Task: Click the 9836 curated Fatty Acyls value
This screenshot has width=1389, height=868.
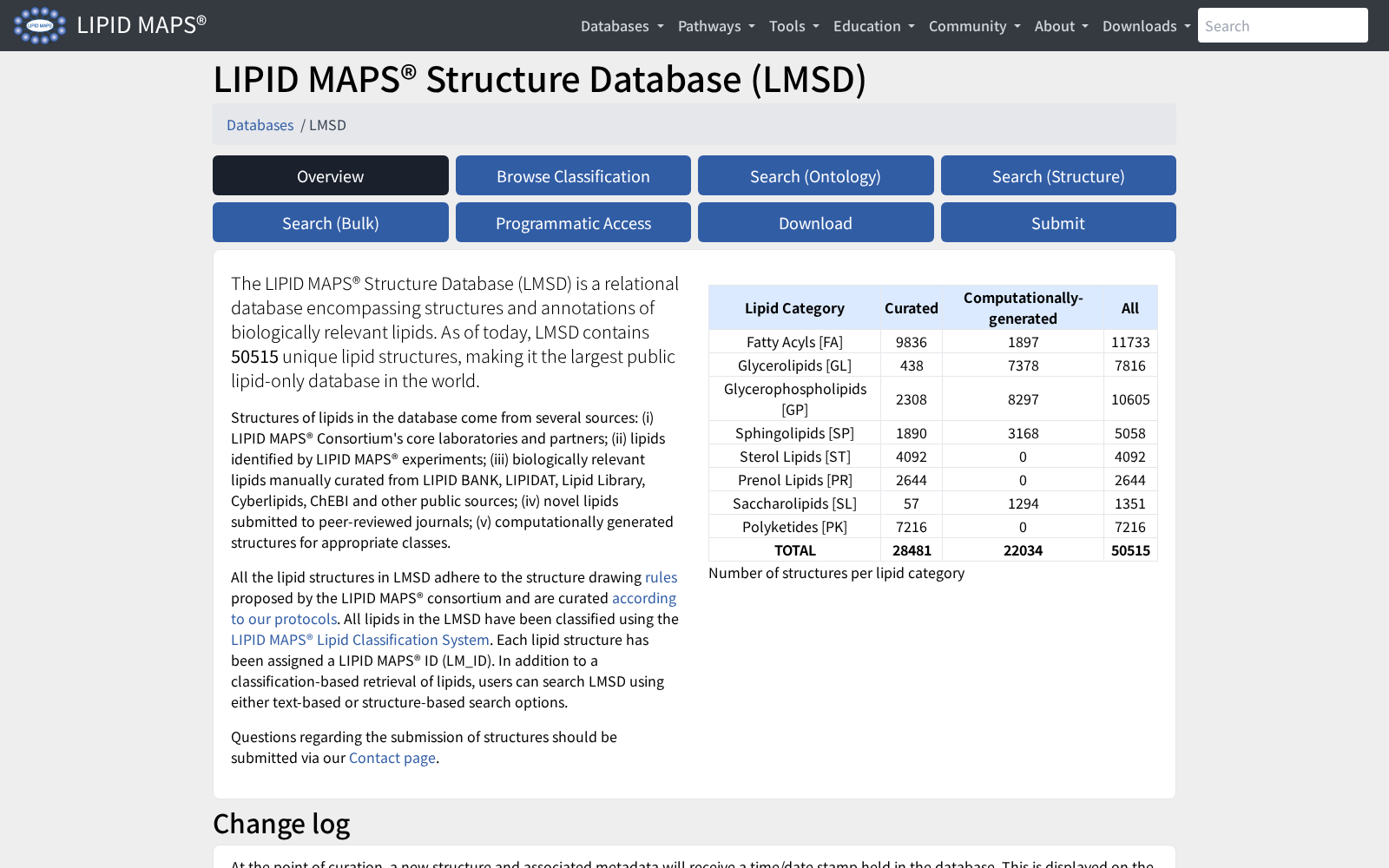Action: (x=912, y=342)
